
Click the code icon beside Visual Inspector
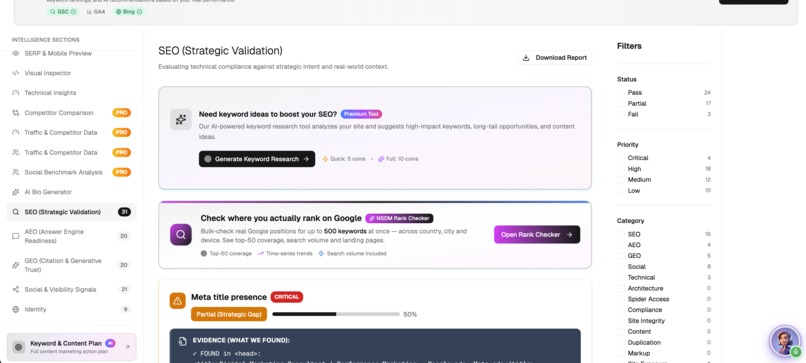coord(15,73)
